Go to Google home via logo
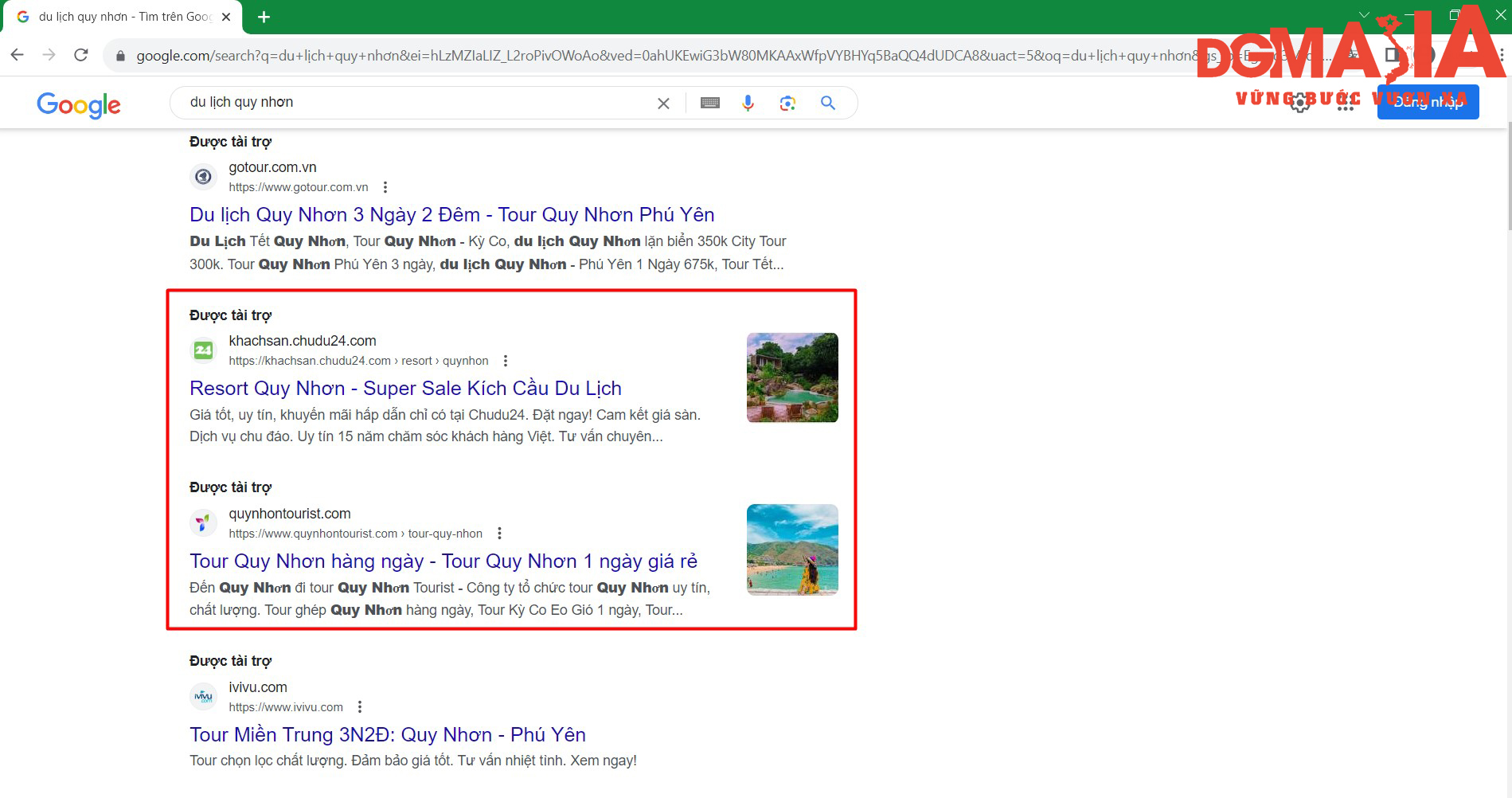Viewport: 1512px width, 798px height. [79, 104]
